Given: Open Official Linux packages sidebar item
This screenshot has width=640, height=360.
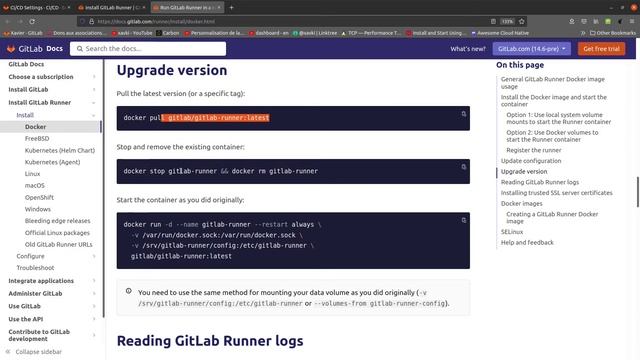Looking at the screenshot, I should [x=57, y=233].
